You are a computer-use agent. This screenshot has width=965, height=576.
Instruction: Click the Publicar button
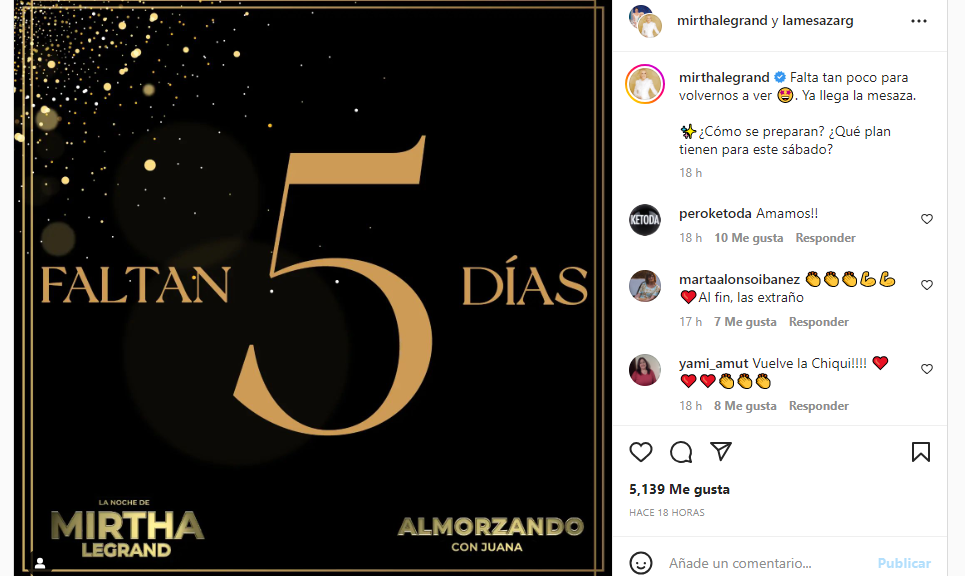coord(904,563)
